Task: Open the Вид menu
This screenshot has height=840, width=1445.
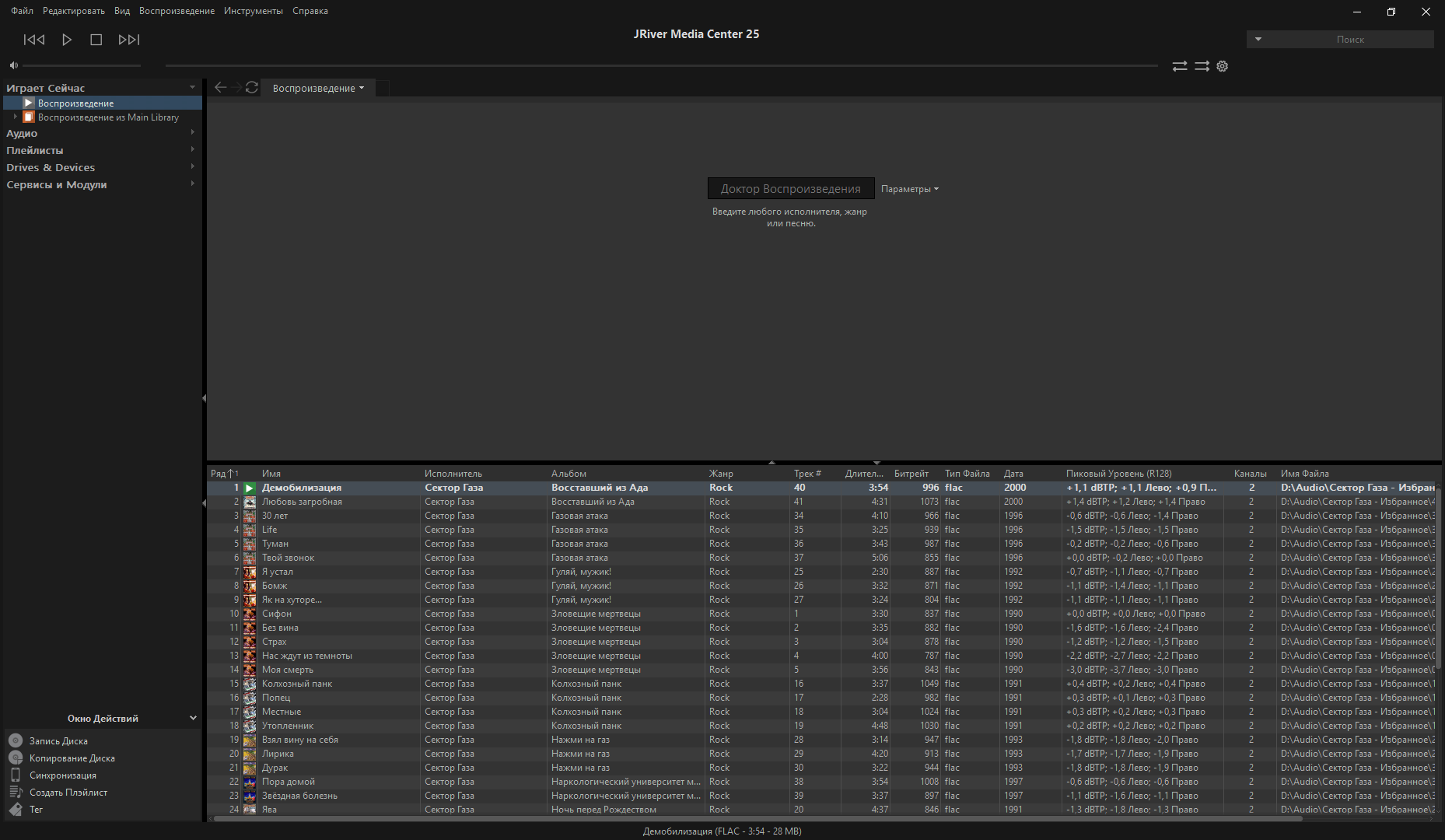Action: click(122, 11)
